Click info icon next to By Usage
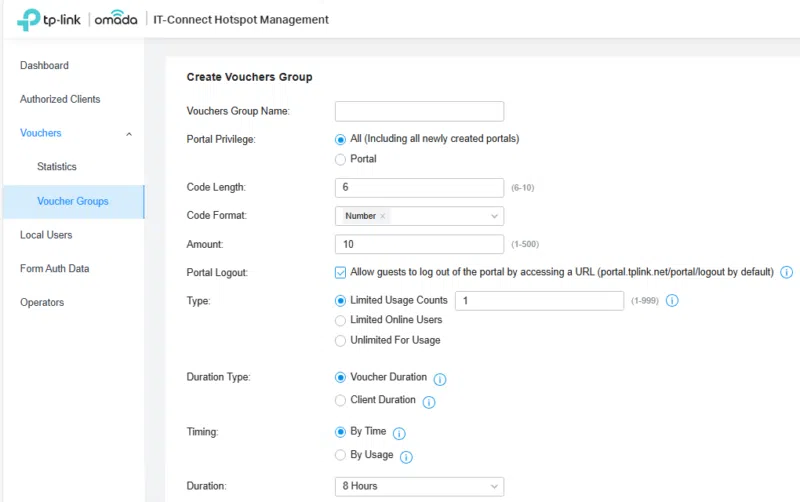 click(x=406, y=457)
